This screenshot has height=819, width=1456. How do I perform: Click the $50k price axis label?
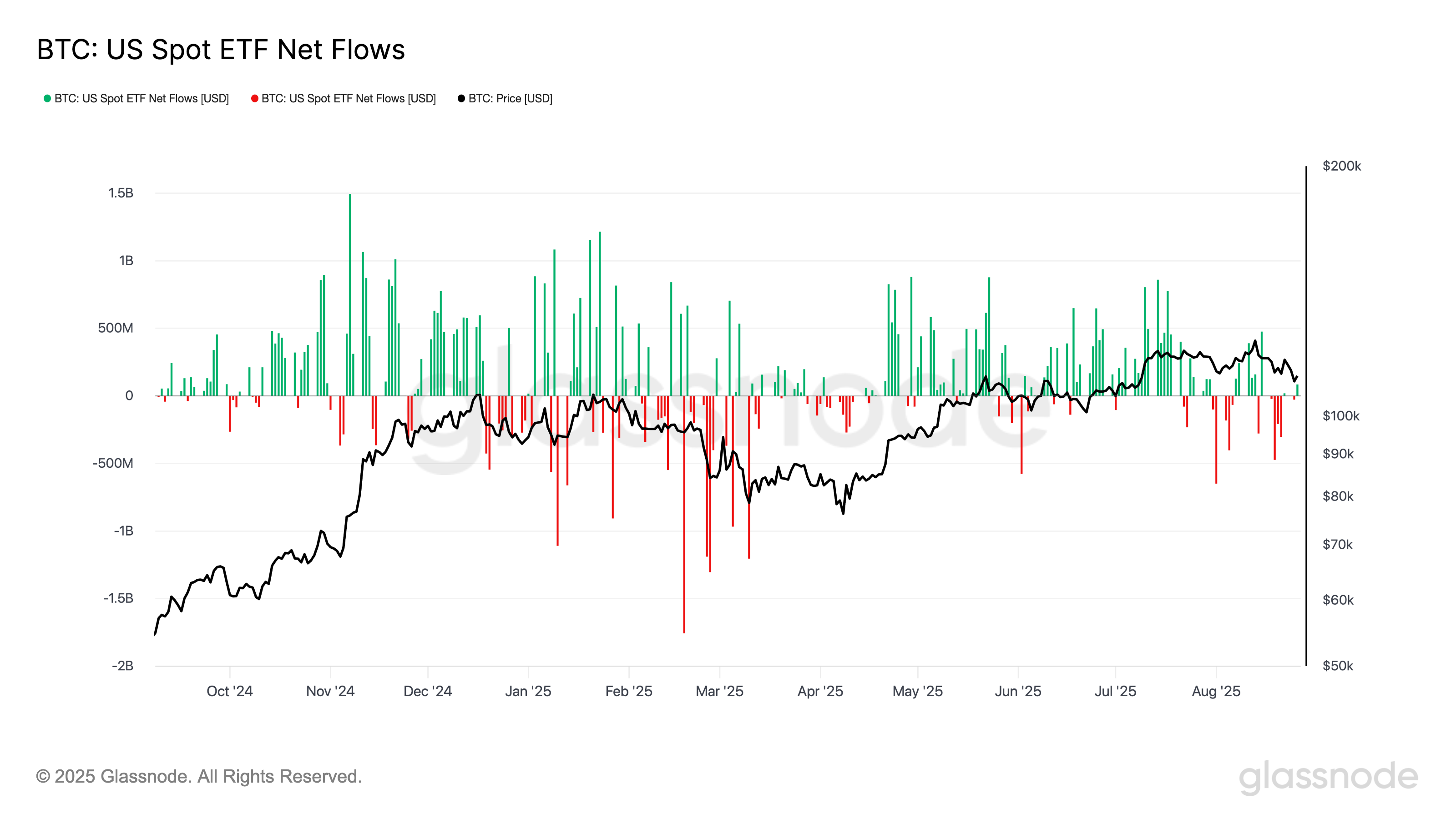1337,666
